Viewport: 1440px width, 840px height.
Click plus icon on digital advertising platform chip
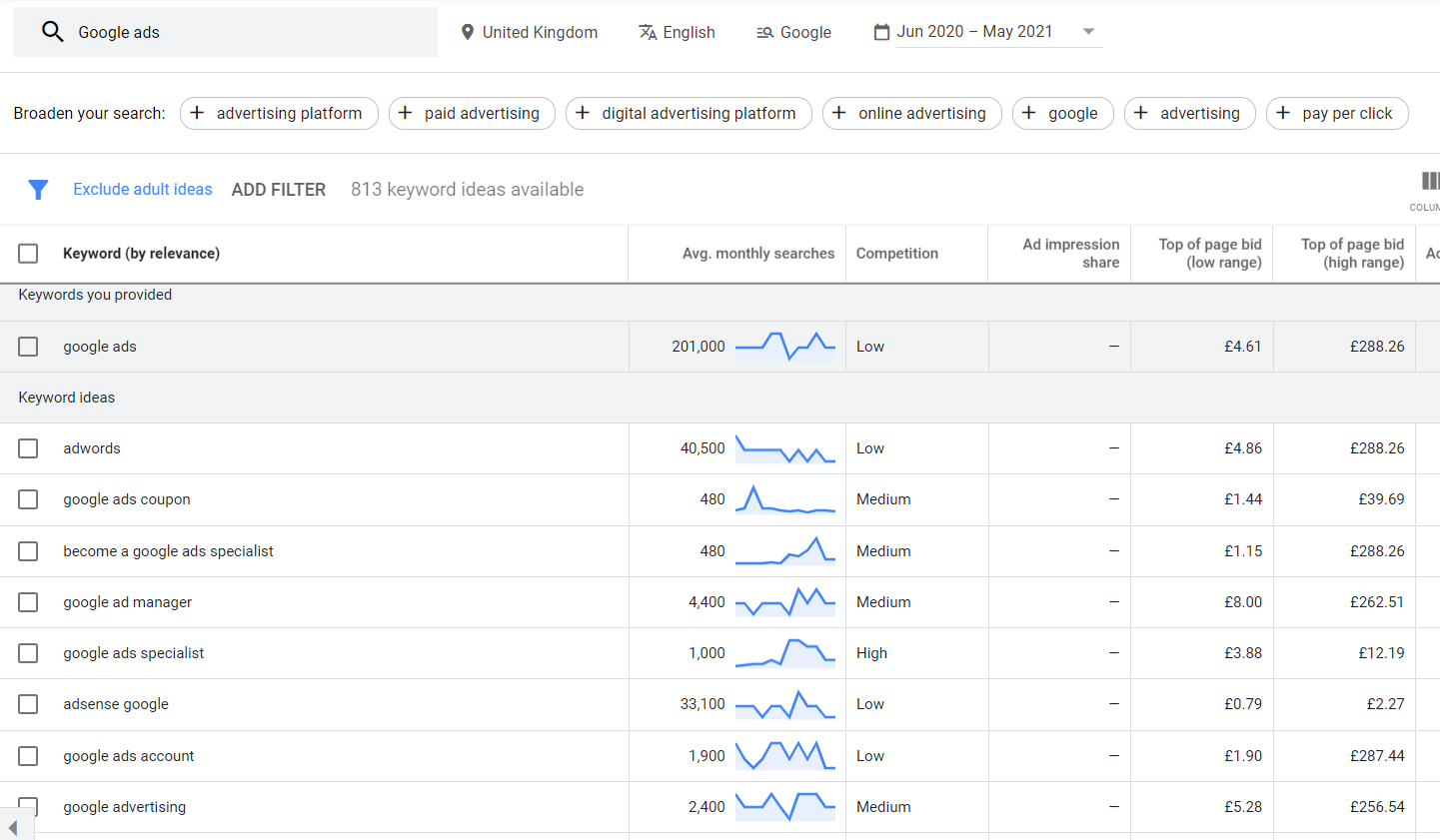click(583, 113)
